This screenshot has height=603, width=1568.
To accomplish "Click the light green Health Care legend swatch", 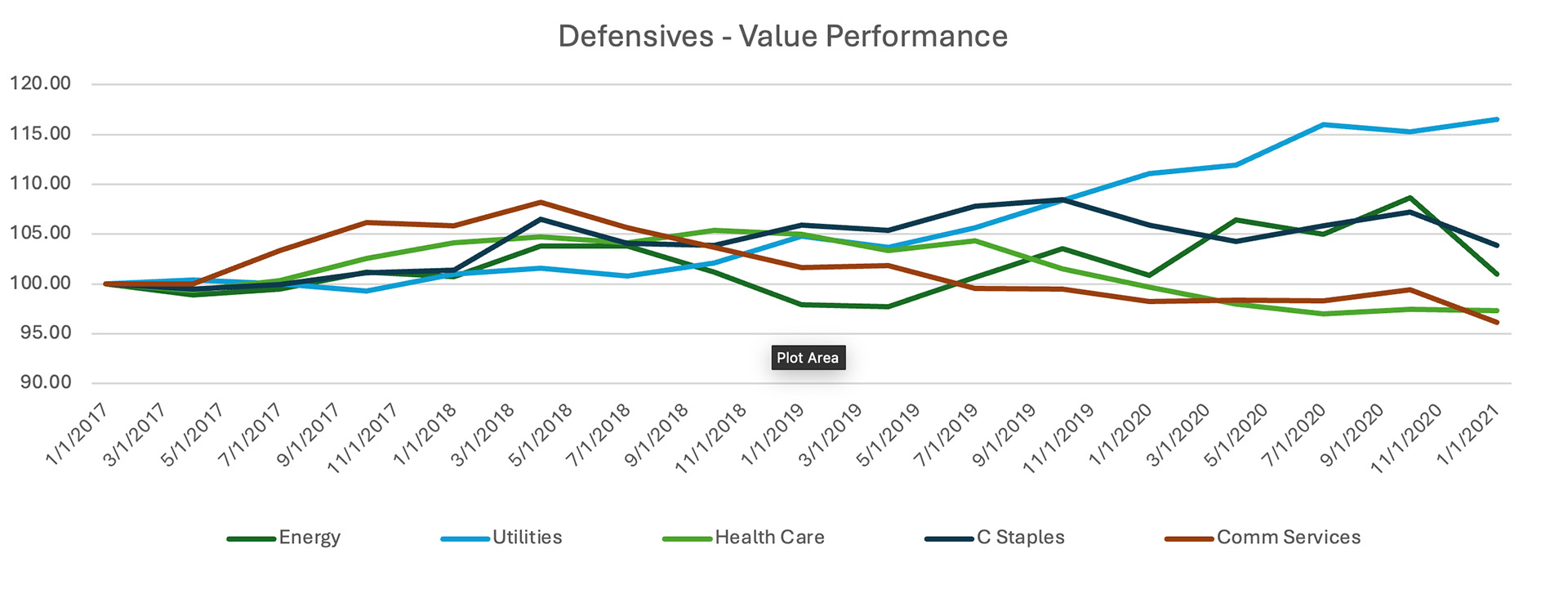I will pos(688,539).
